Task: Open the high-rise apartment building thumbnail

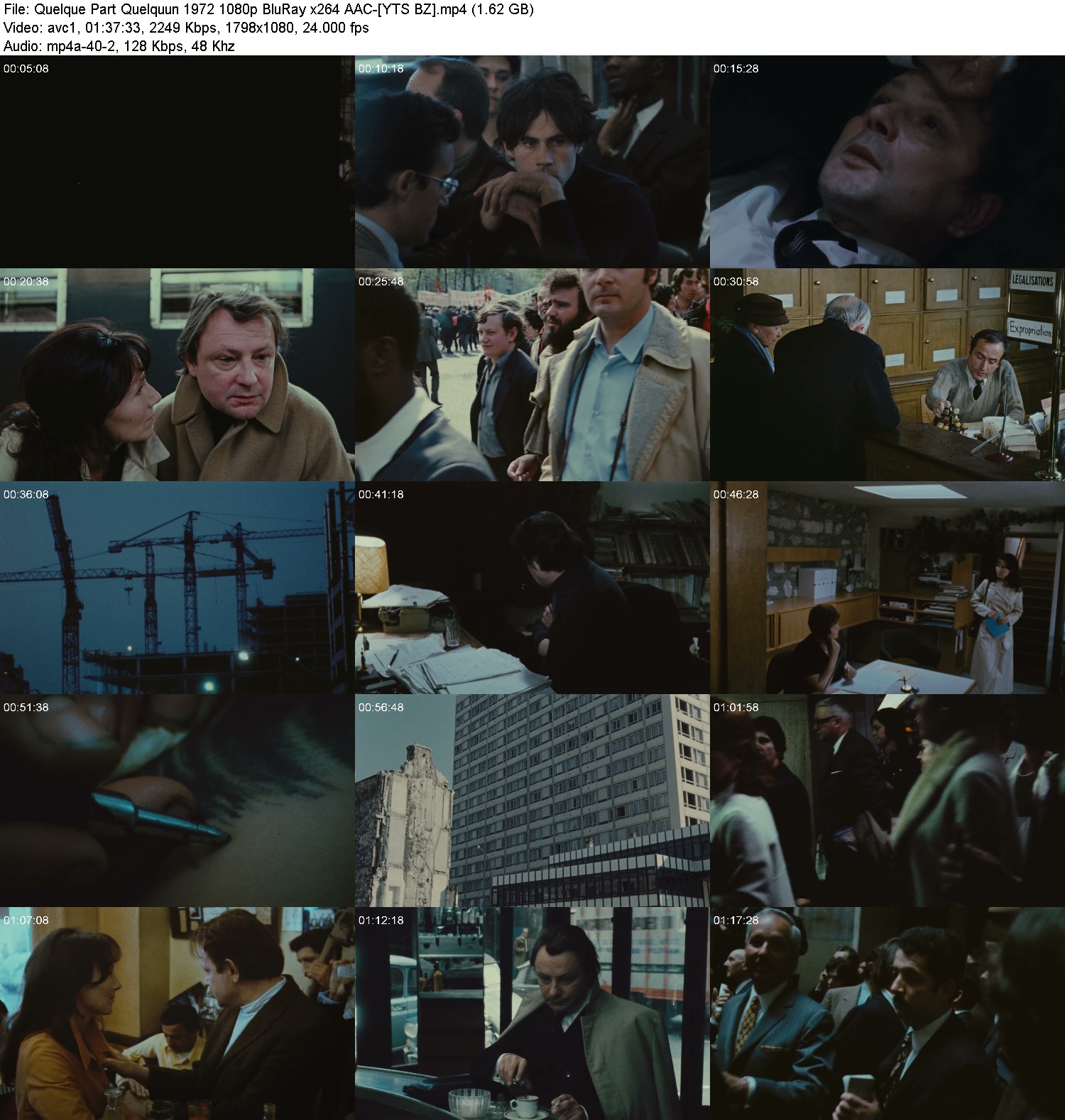Action: pyautogui.click(x=532, y=801)
